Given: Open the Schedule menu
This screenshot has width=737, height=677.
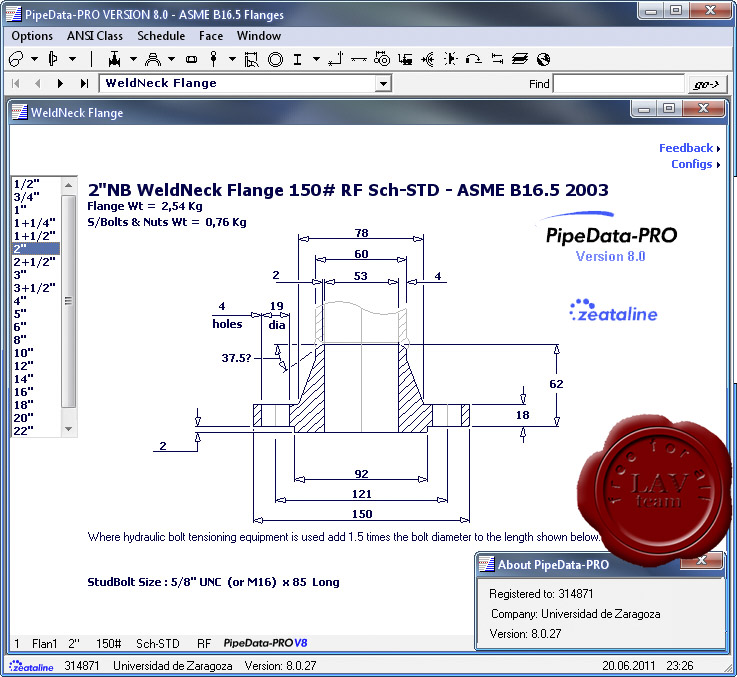Looking at the screenshot, I should click(x=161, y=36).
